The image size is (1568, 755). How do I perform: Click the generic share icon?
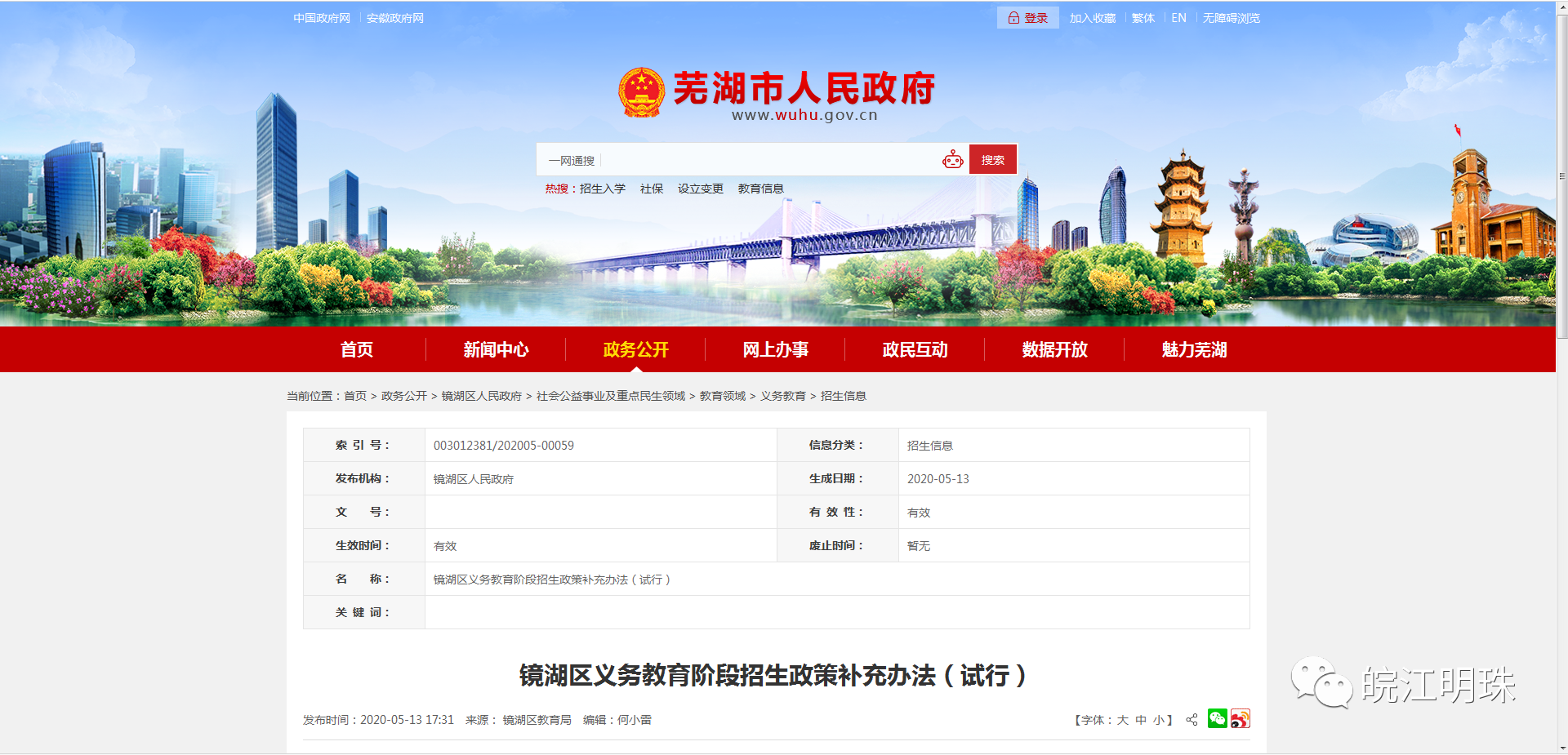coord(1192,720)
